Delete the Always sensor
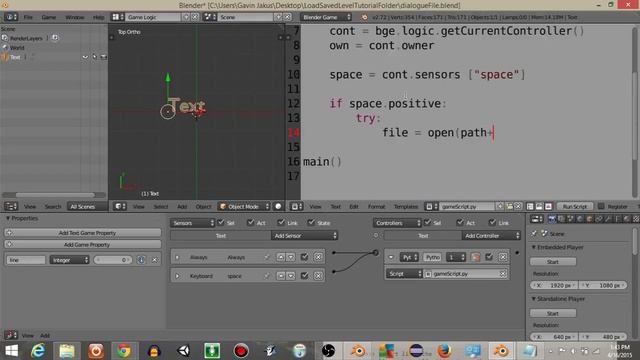This screenshot has height=360, width=640. 318,257
